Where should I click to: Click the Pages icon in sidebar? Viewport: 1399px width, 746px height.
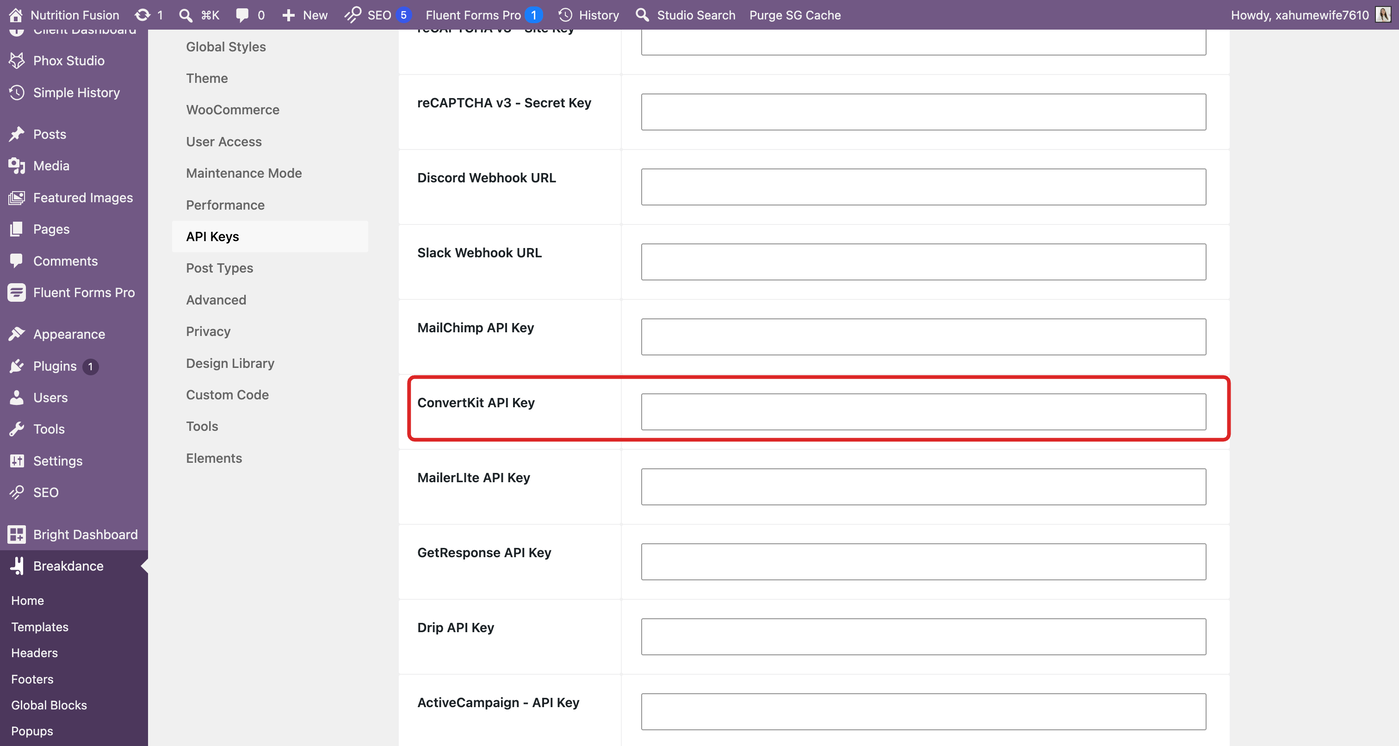[x=16, y=229]
